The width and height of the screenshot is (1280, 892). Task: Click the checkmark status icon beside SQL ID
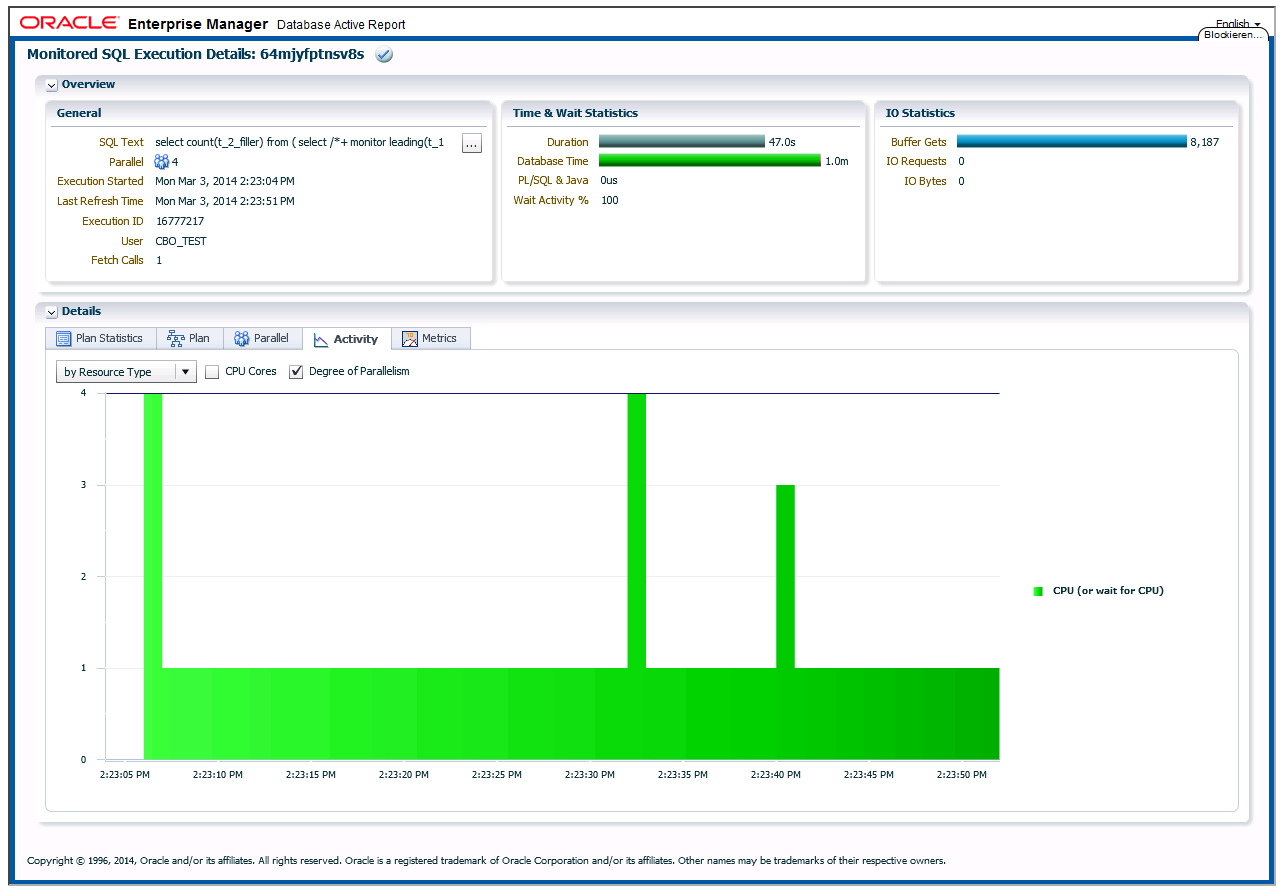click(x=384, y=55)
